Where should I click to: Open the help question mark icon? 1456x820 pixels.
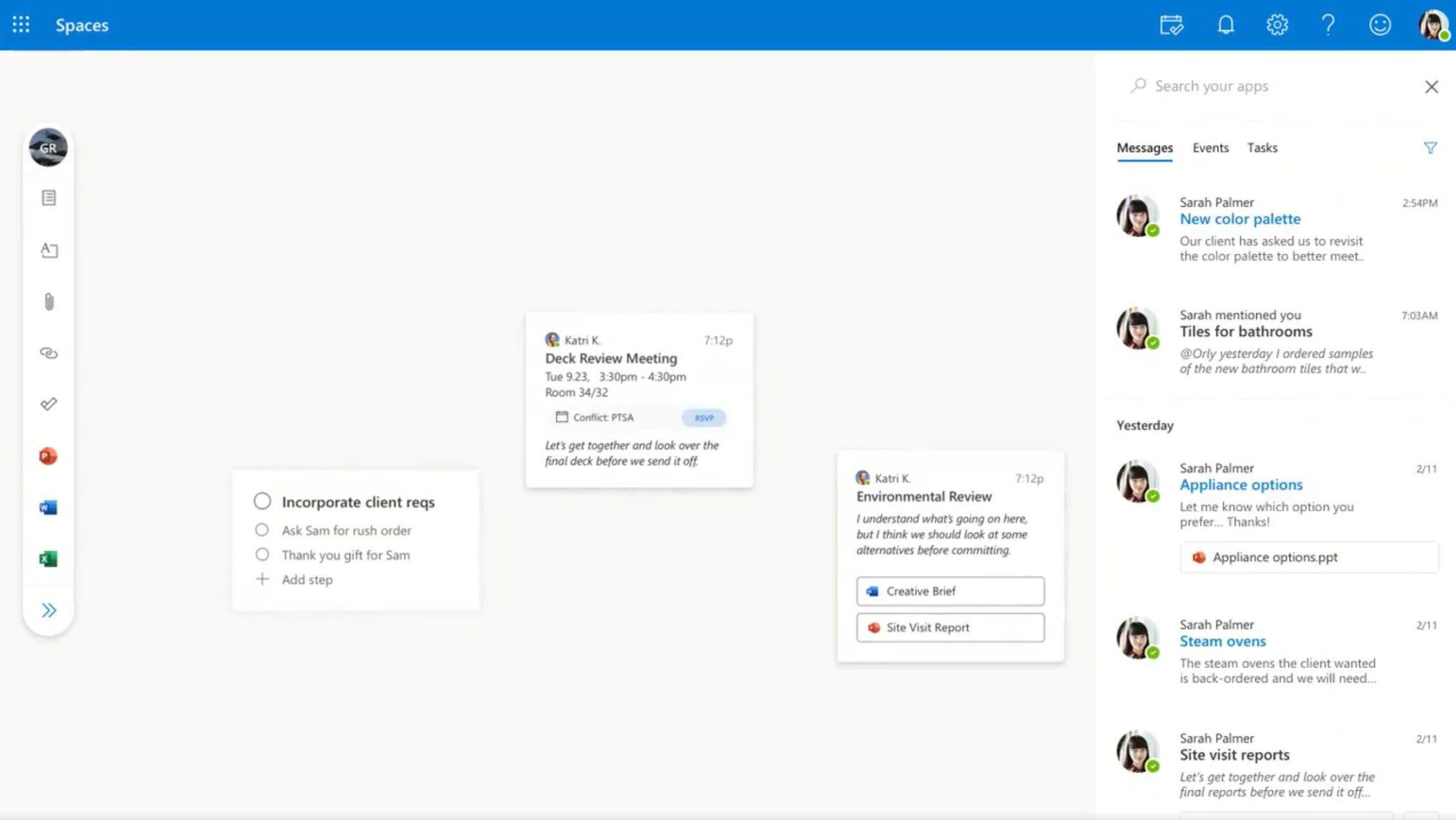point(1328,25)
